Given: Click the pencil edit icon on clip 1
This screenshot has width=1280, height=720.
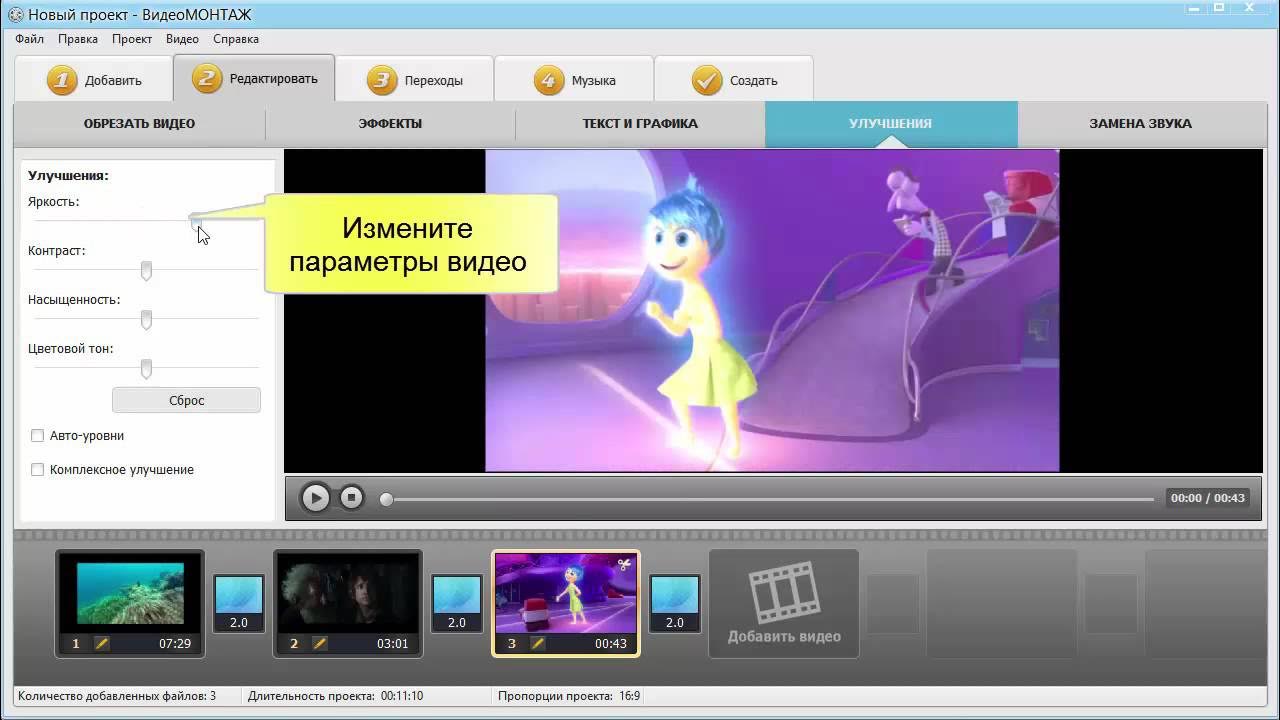Looking at the screenshot, I should 102,644.
